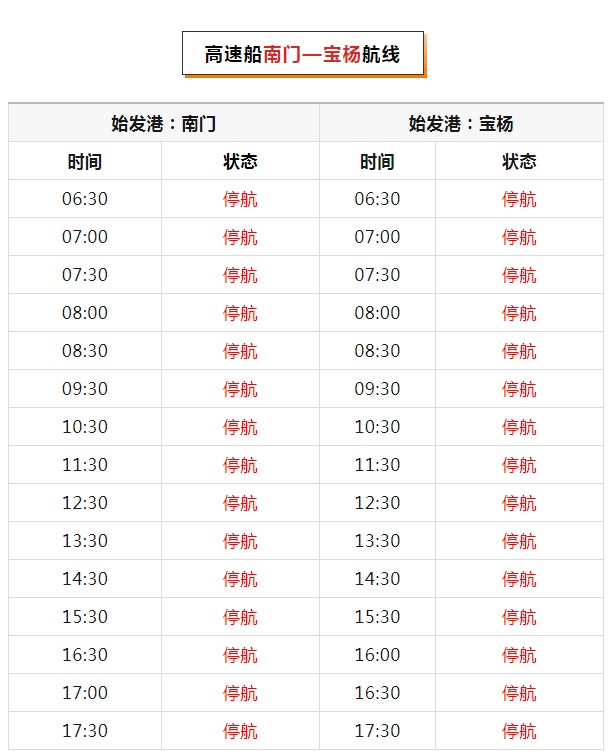Viewport: 609px width, 755px height.
Task: Click the 状态 header under 宝杨
Action: coord(519,162)
